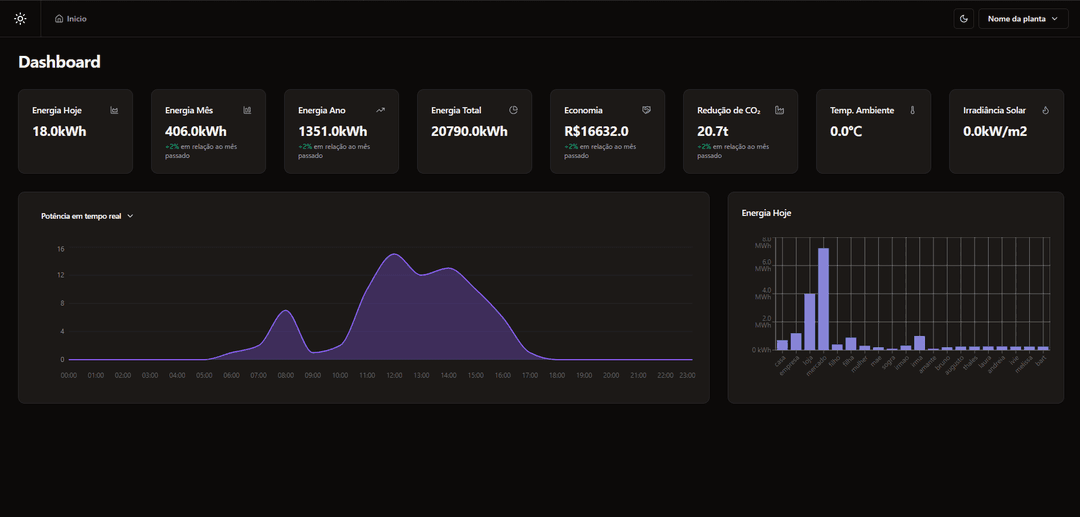
Task: Click the Energia Mês card label
Action: [x=189, y=110]
